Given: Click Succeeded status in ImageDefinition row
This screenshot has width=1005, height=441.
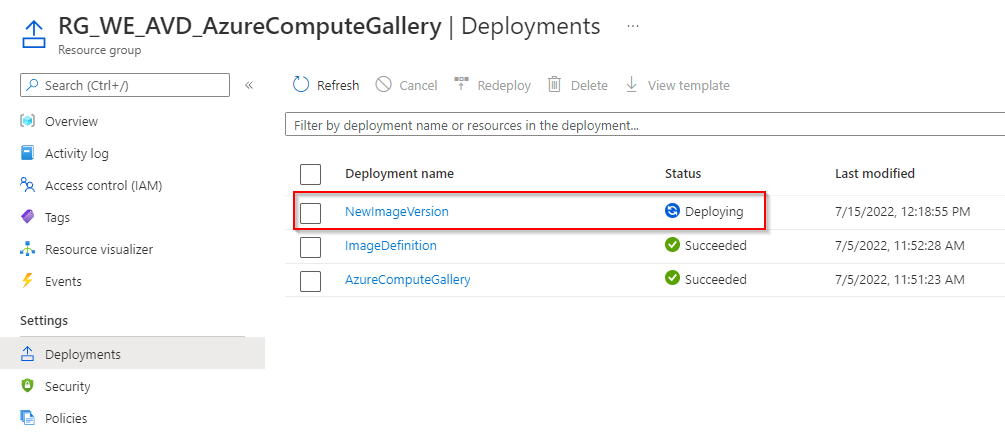Looking at the screenshot, I should 716,245.
